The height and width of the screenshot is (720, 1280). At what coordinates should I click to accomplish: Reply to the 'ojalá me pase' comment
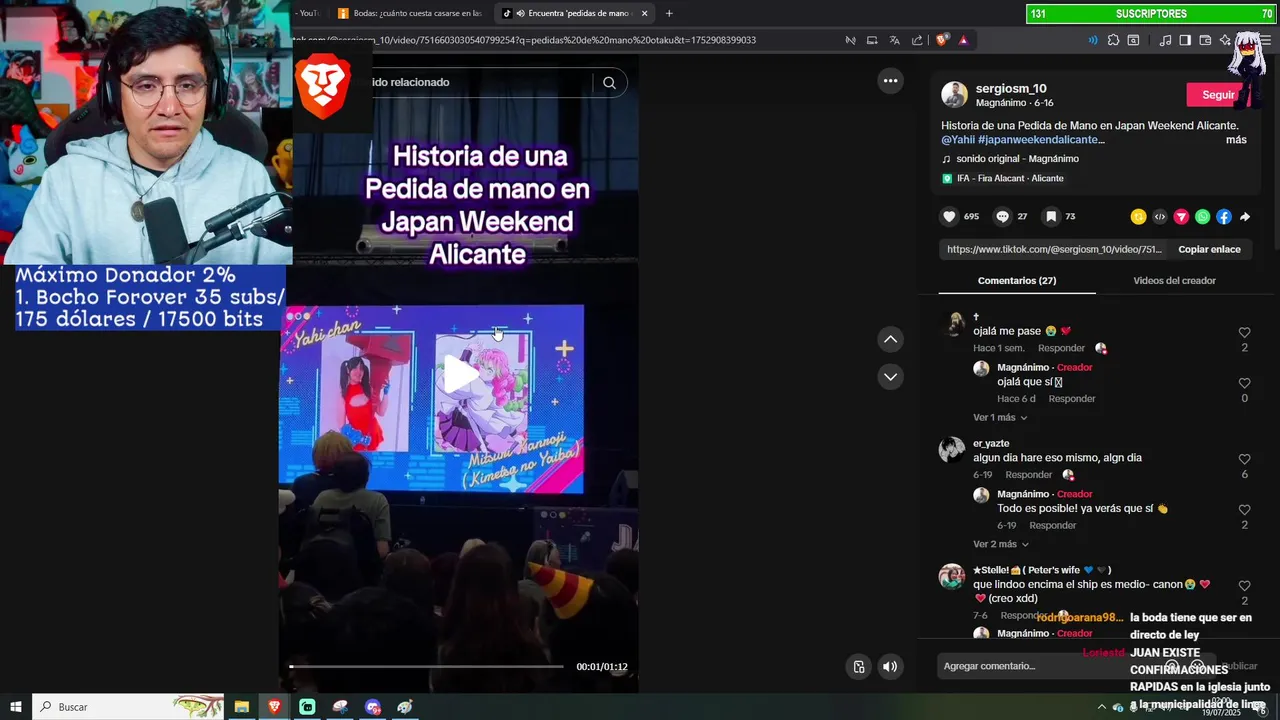pos(1061,348)
